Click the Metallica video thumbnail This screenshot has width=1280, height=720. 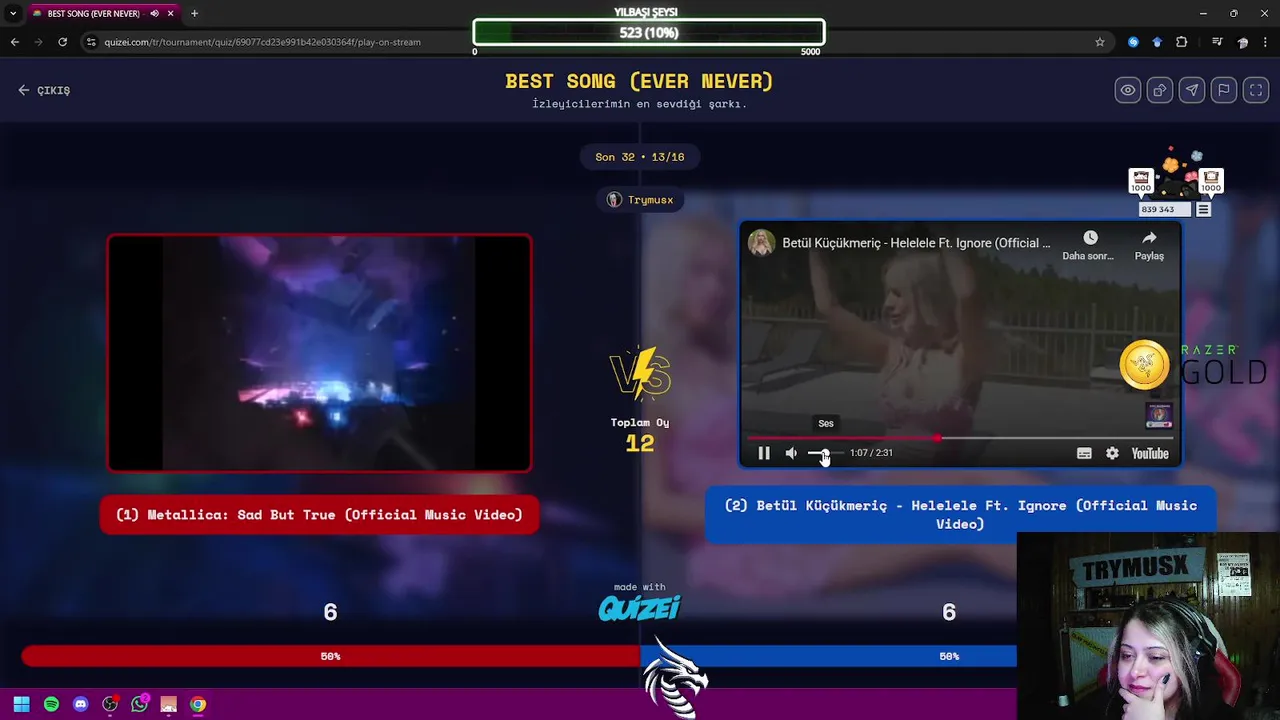(x=319, y=353)
